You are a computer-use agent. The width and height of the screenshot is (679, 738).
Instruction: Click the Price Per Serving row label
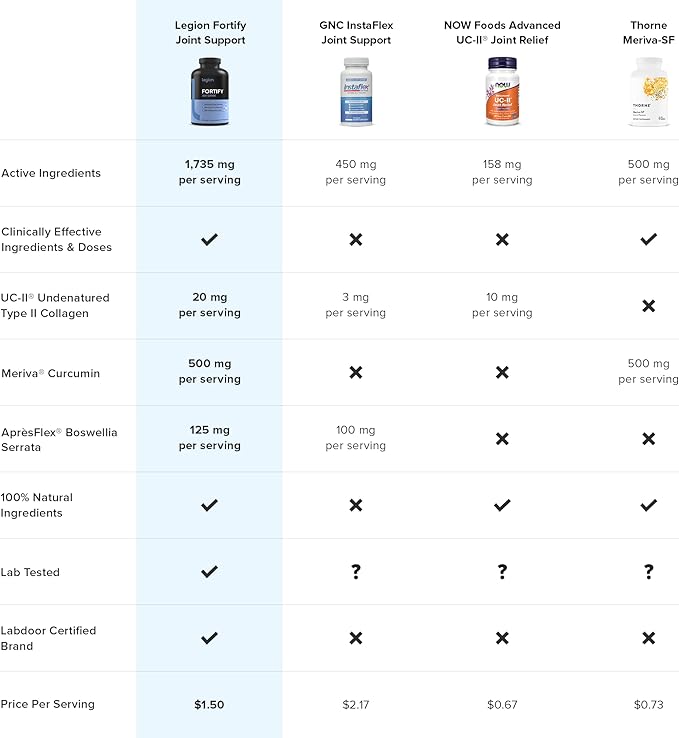(x=48, y=704)
